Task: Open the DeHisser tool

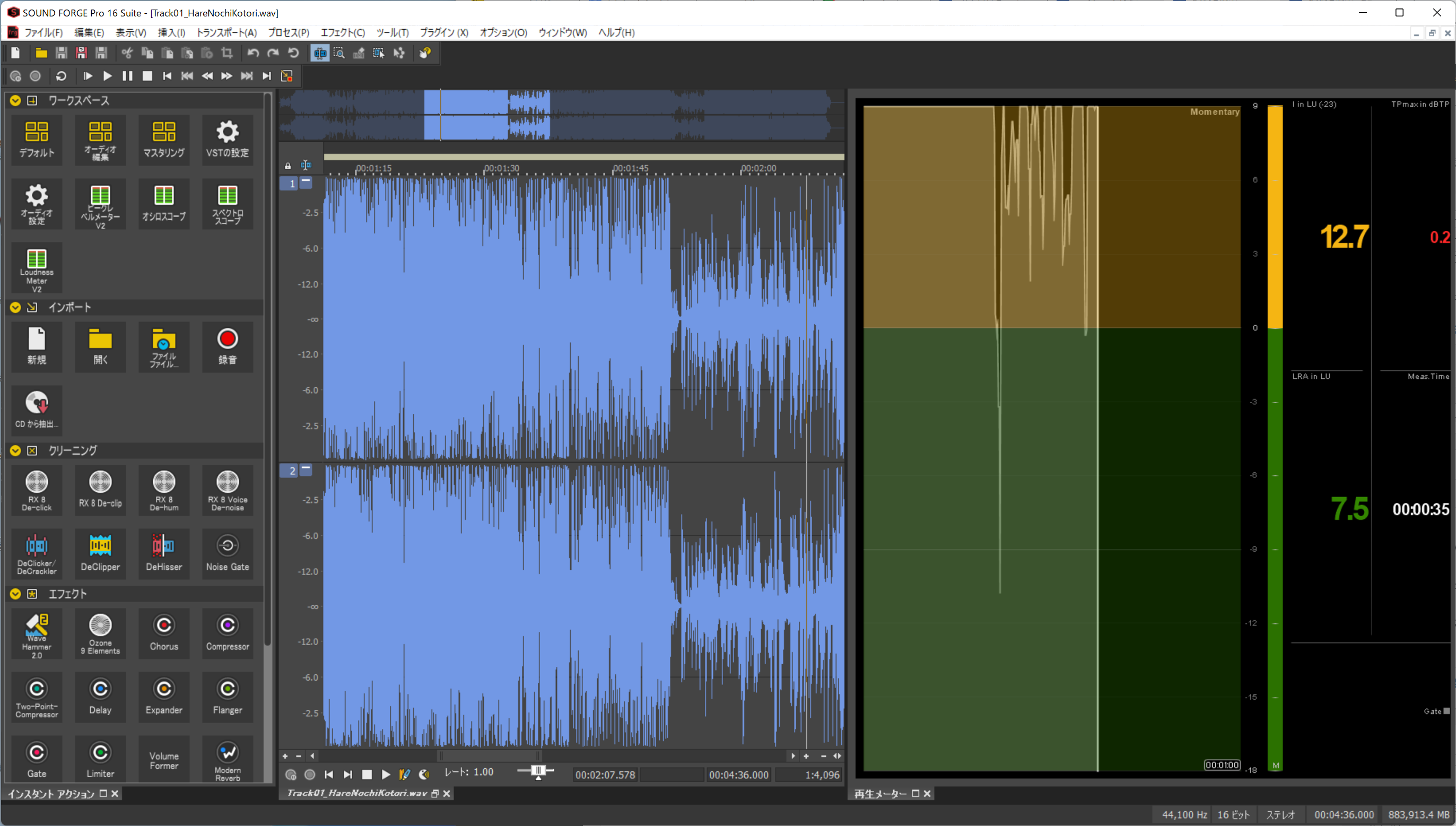Action: (164, 554)
